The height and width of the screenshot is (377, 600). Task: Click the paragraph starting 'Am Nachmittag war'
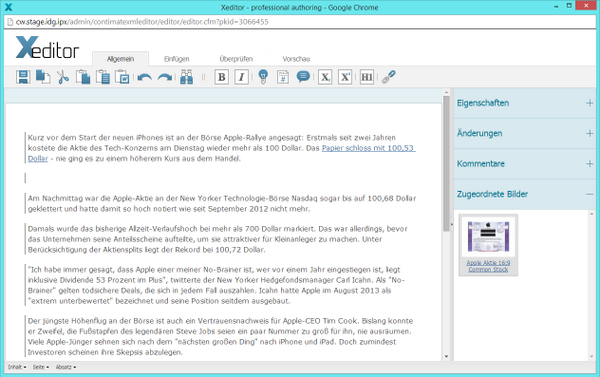coord(222,204)
